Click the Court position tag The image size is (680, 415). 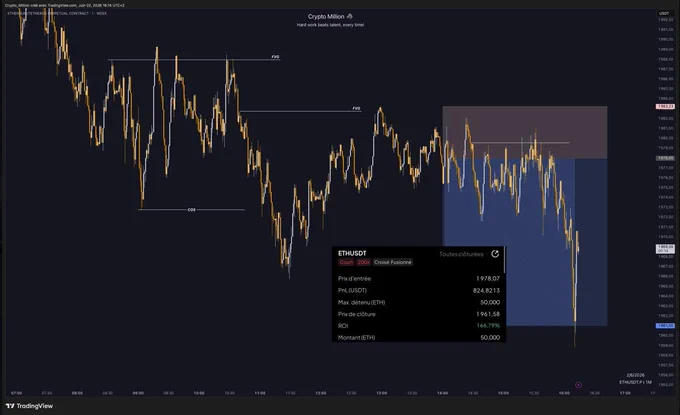point(346,262)
